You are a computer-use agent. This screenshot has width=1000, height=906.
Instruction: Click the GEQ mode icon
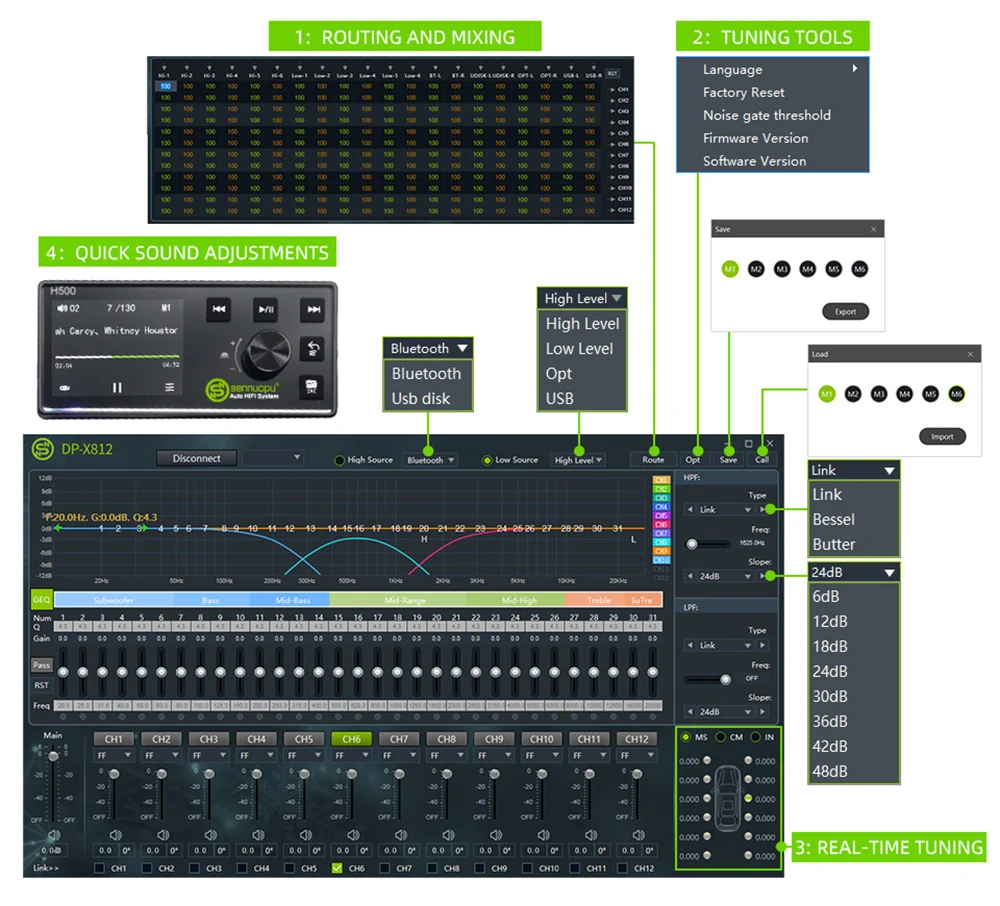[41, 600]
